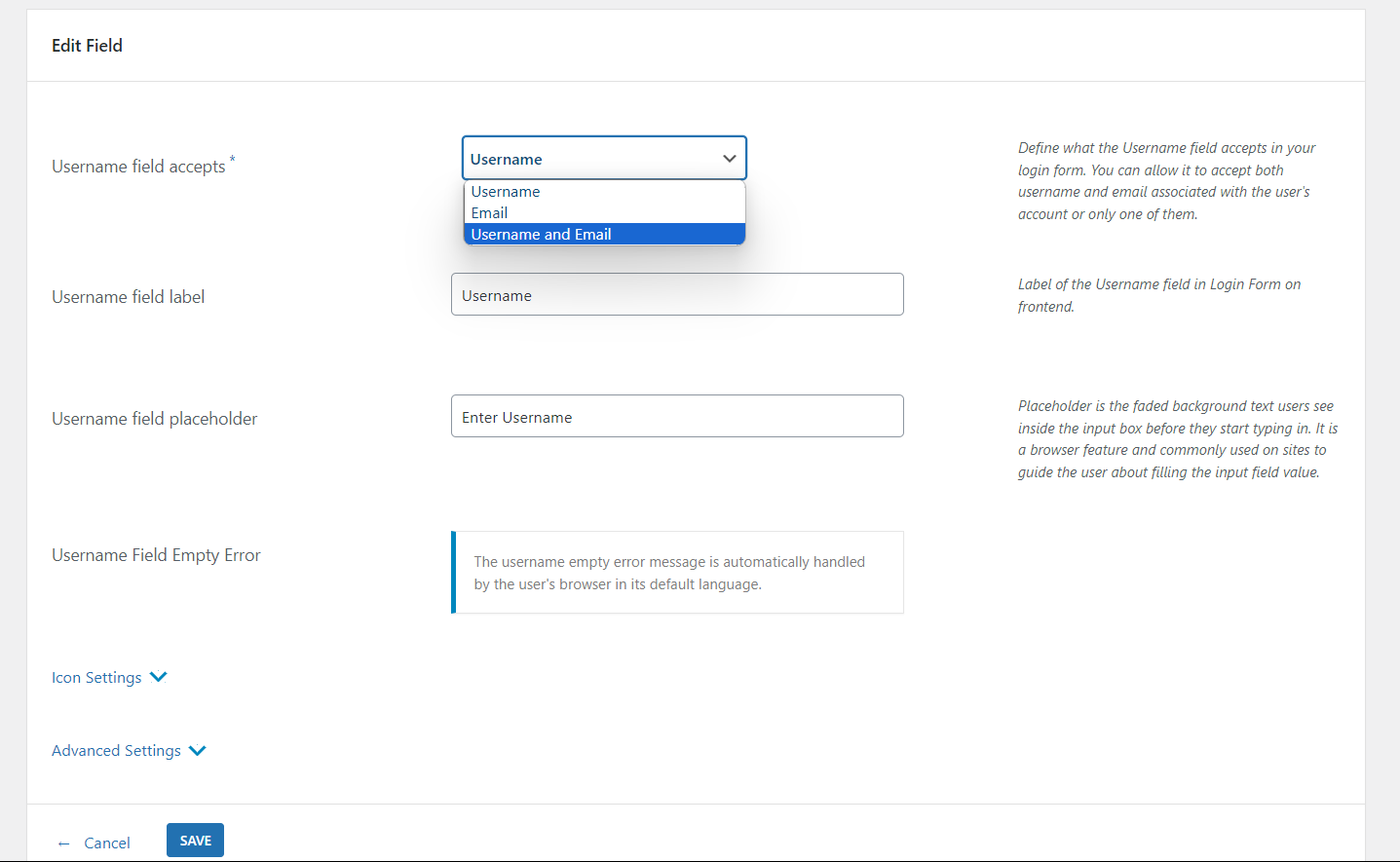Select the highlighted Username and Email option
1400x862 pixels.
[604, 235]
